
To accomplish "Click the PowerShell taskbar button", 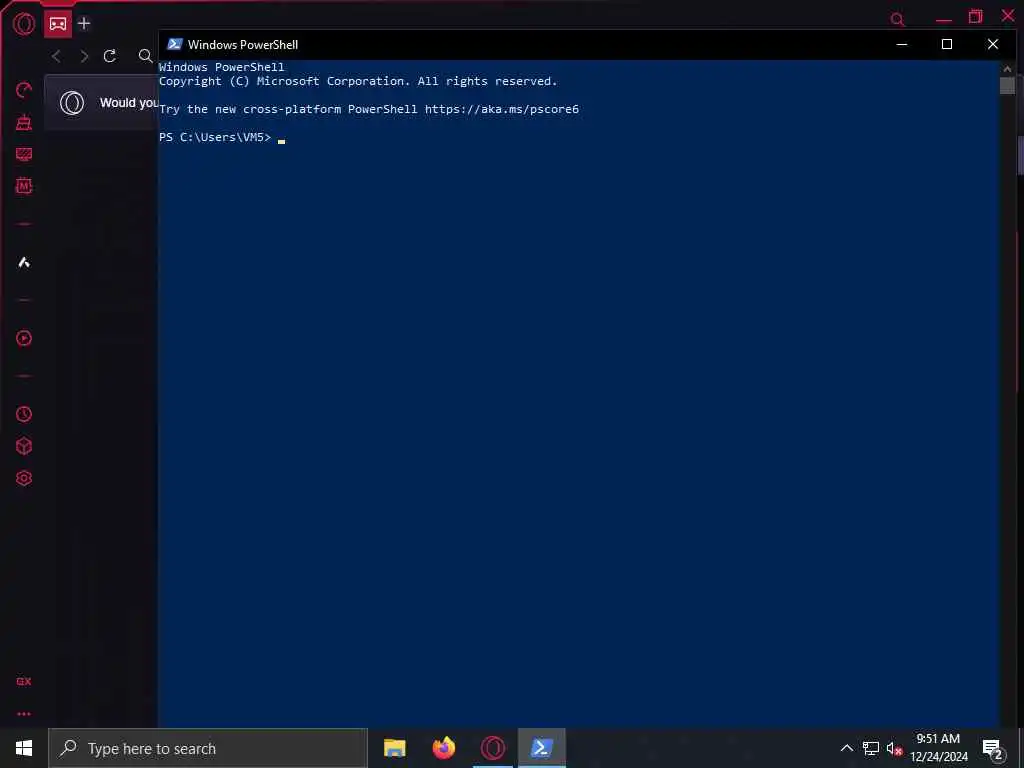I will click(x=542, y=748).
